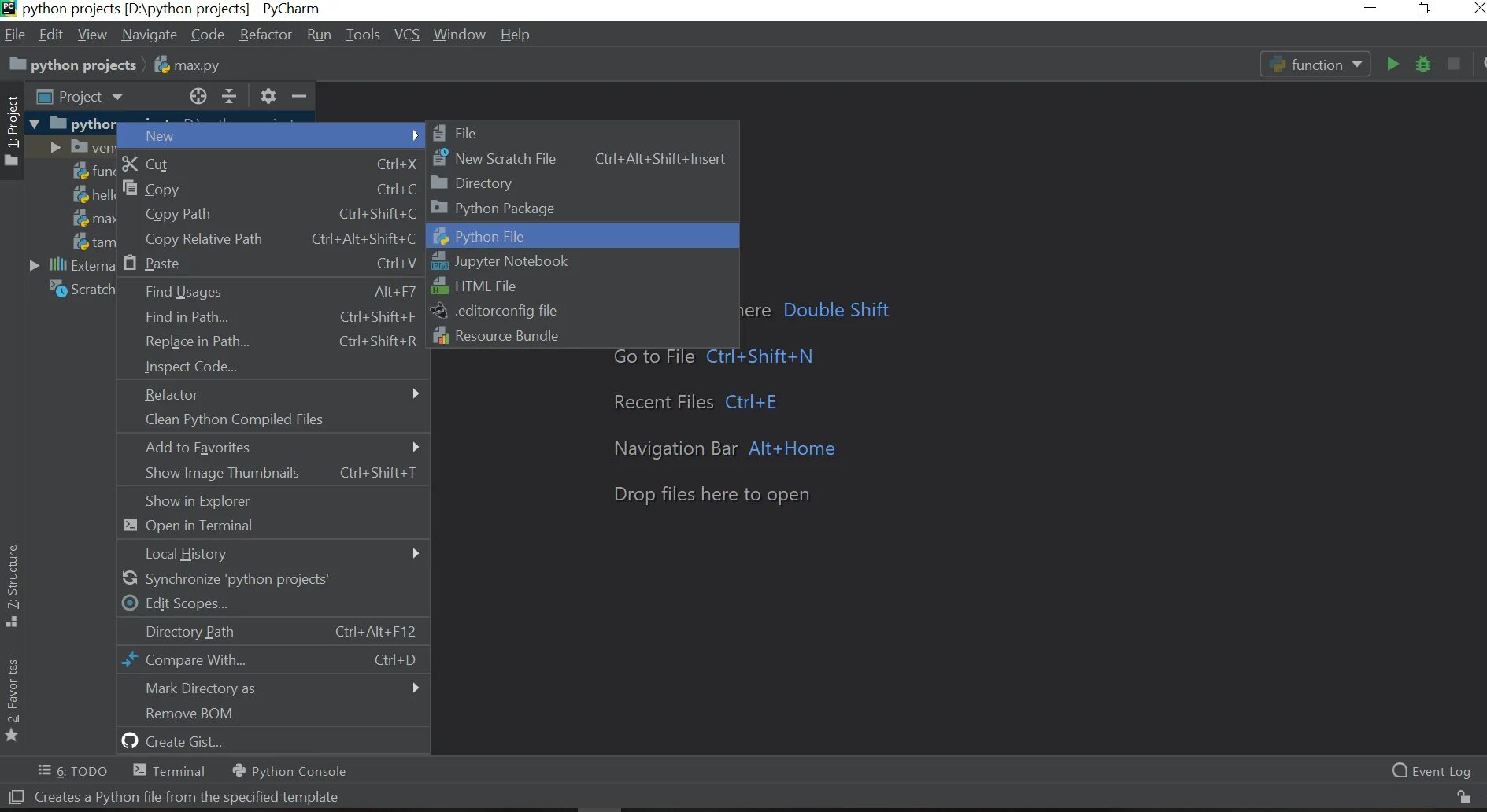This screenshot has width=1487, height=812.
Task: Click the lock icon in status bar
Action: pos(1463,797)
